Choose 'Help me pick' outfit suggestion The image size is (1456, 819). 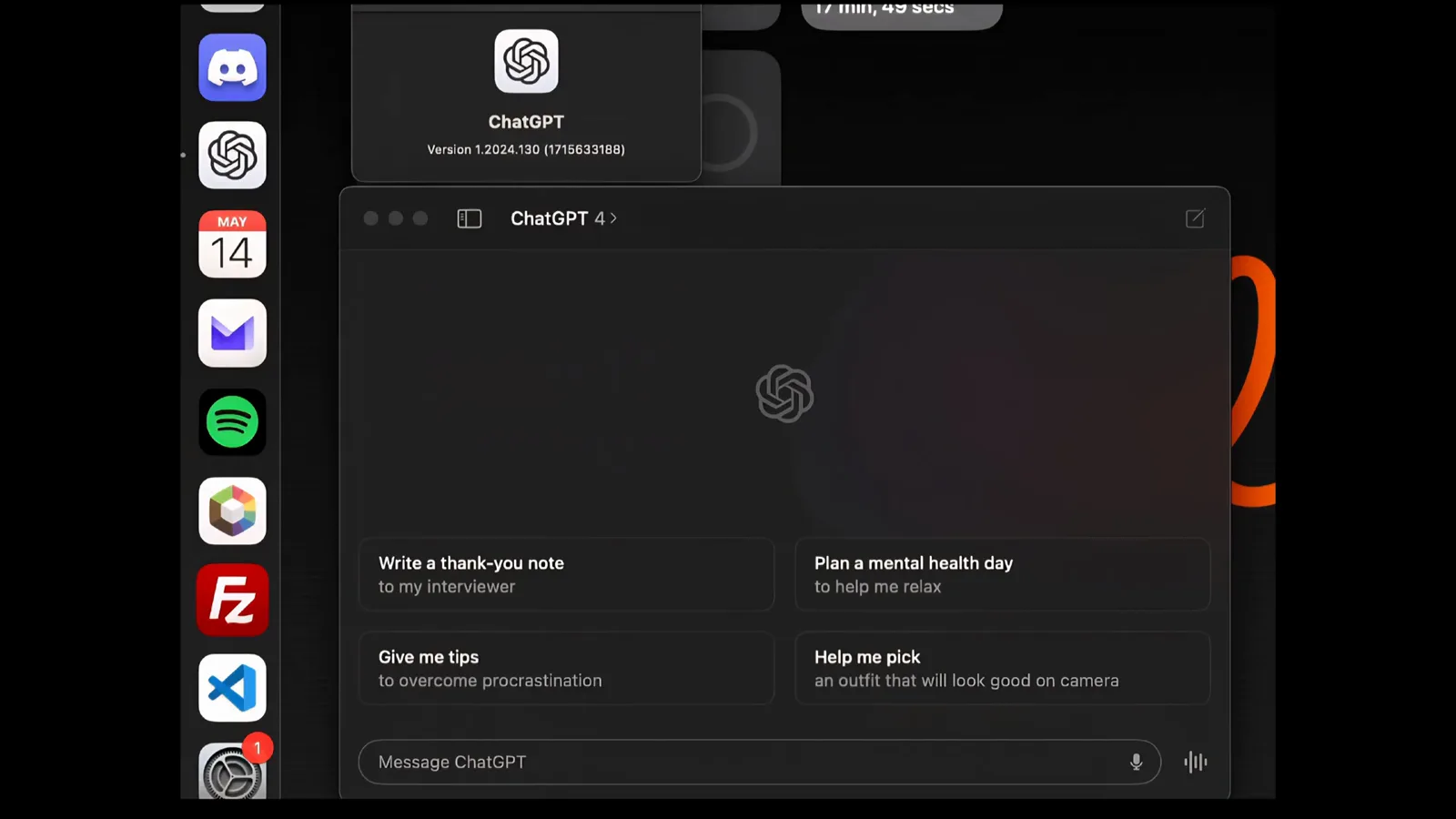[1002, 668]
